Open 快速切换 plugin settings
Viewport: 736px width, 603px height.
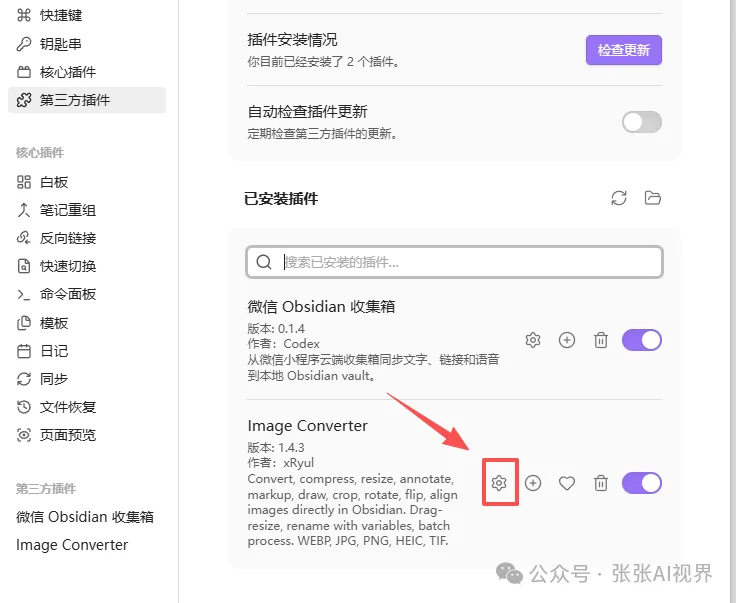pos(87,266)
